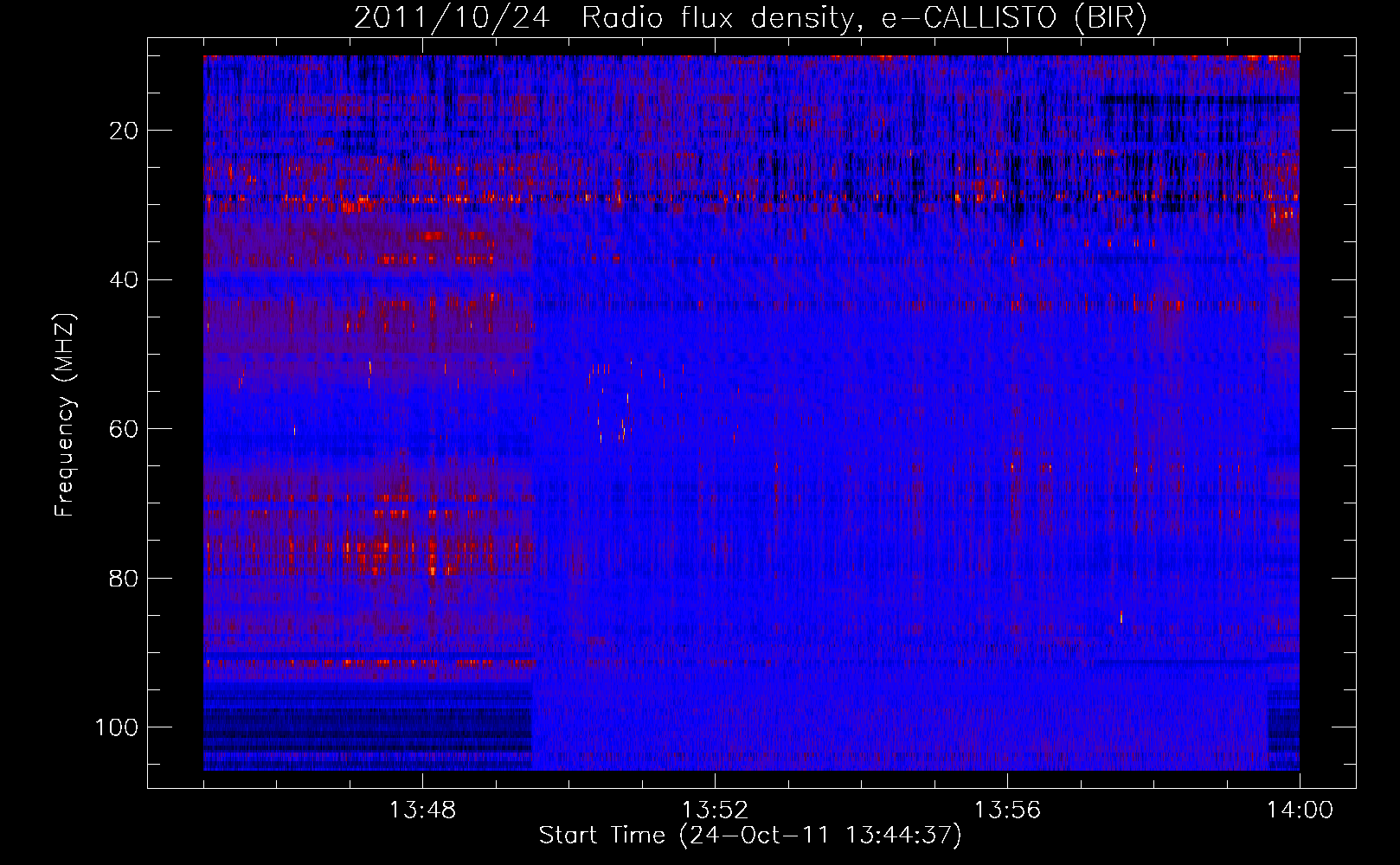Viewport: 1400px width, 865px height.
Task: Select the 60 MHz frequency tick label
Action: [x=125, y=429]
